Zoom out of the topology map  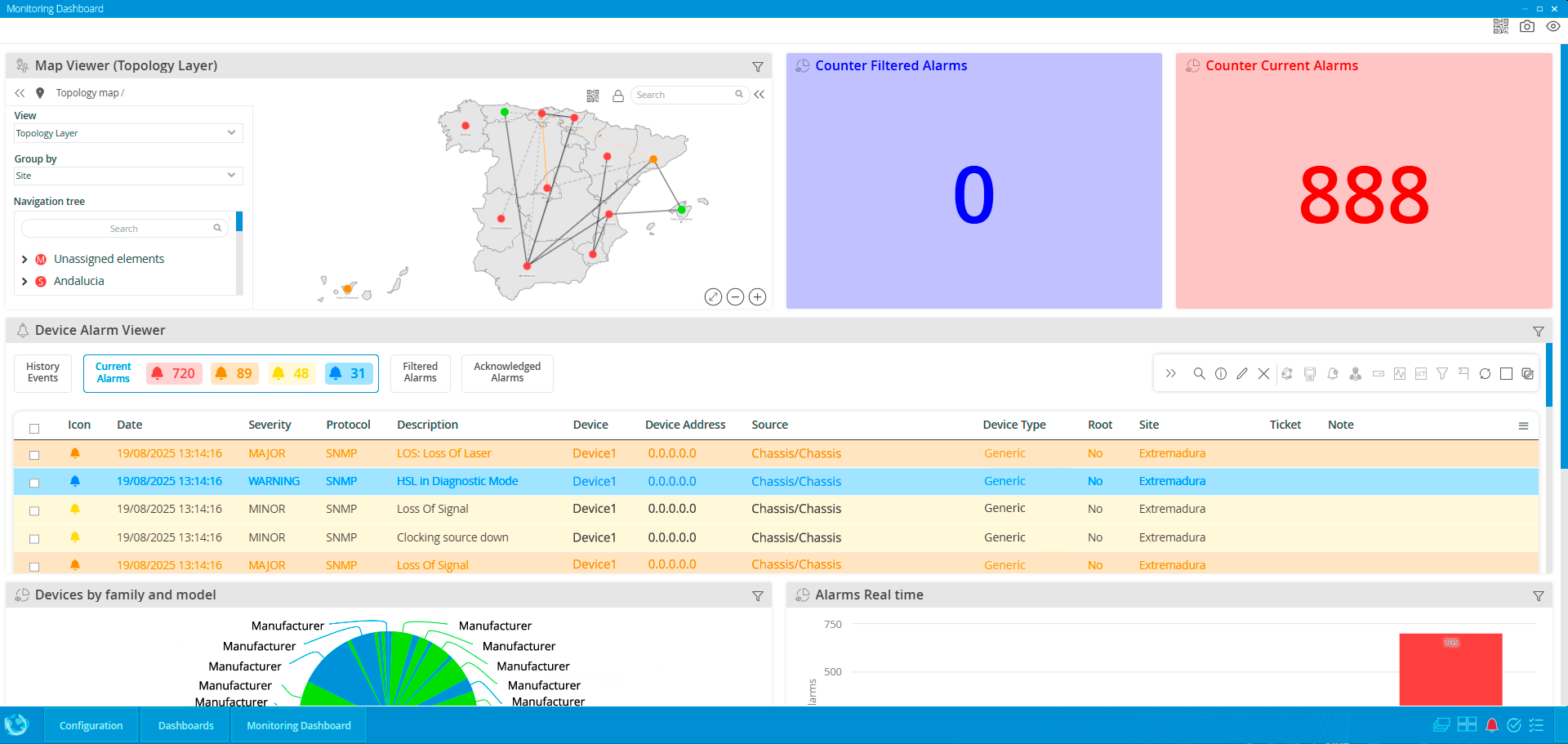pyautogui.click(x=735, y=296)
